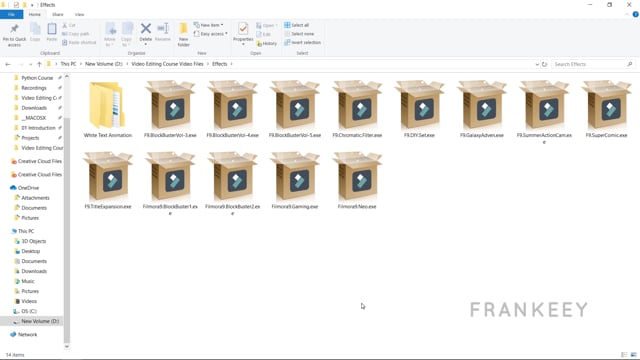This screenshot has width=640, height=360.
Task: Open the Easy access dropdown
Action: tap(211, 34)
